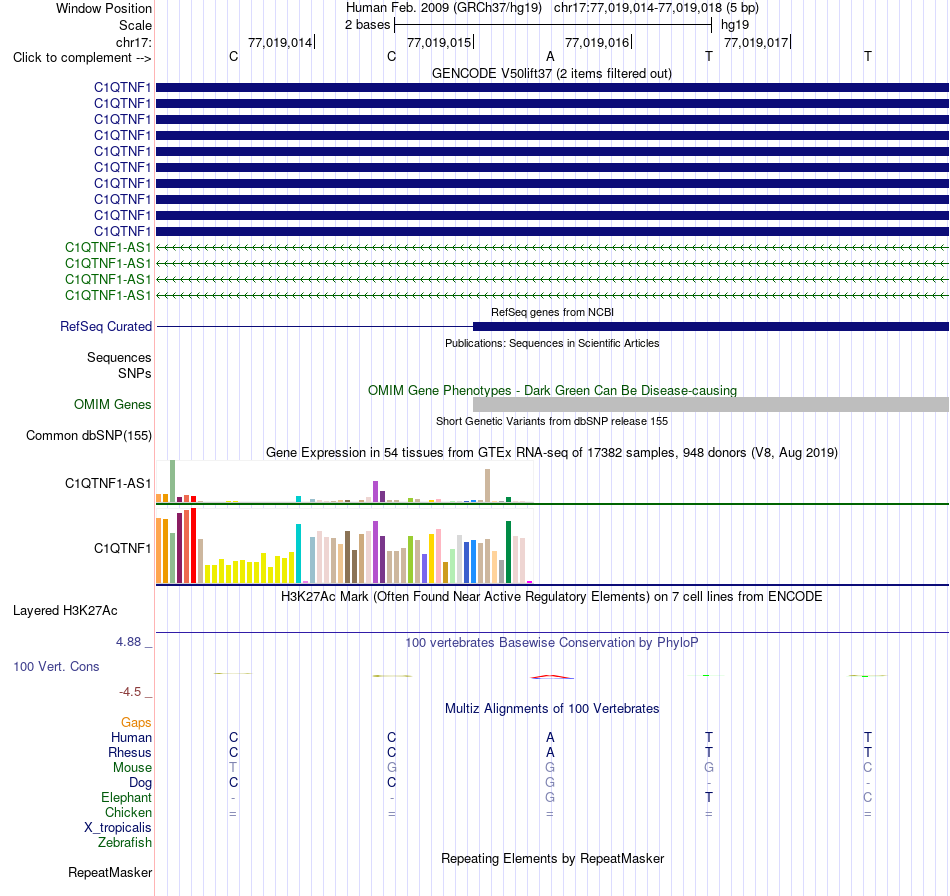The width and height of the screenshot is (950, 896).
Task: Click the Dog alignment row label
Action: 140,783
